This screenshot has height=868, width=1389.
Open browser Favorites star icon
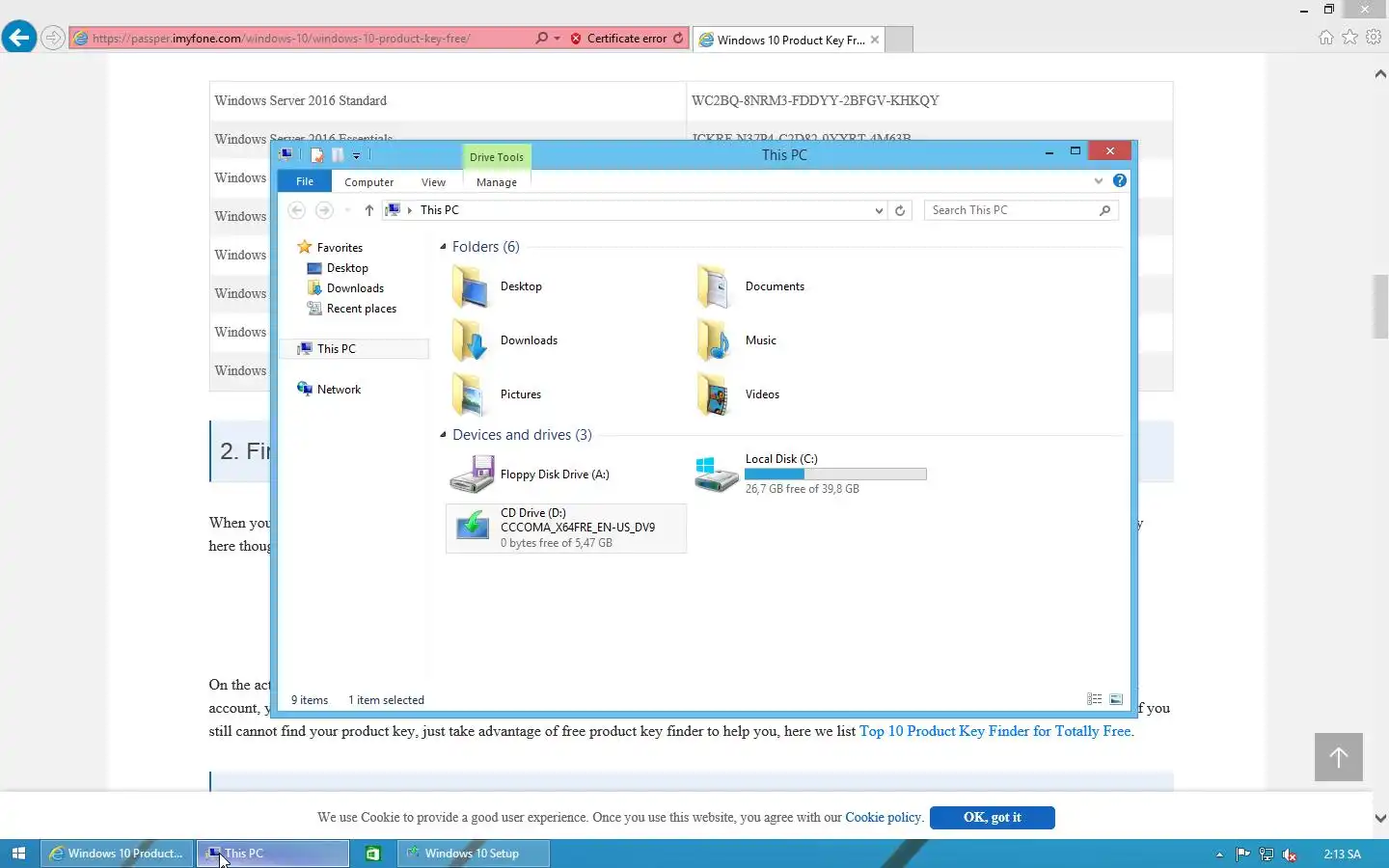click(1350, 38)
